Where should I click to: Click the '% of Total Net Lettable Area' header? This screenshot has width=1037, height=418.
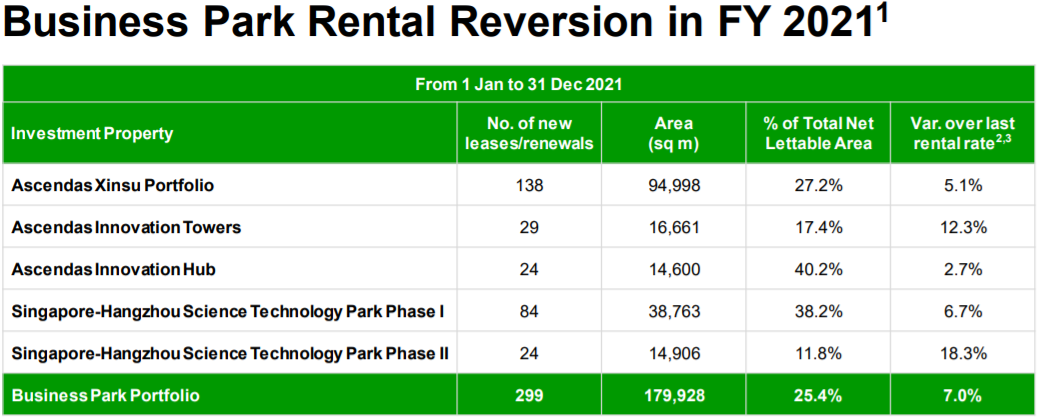tap(818, 134)
